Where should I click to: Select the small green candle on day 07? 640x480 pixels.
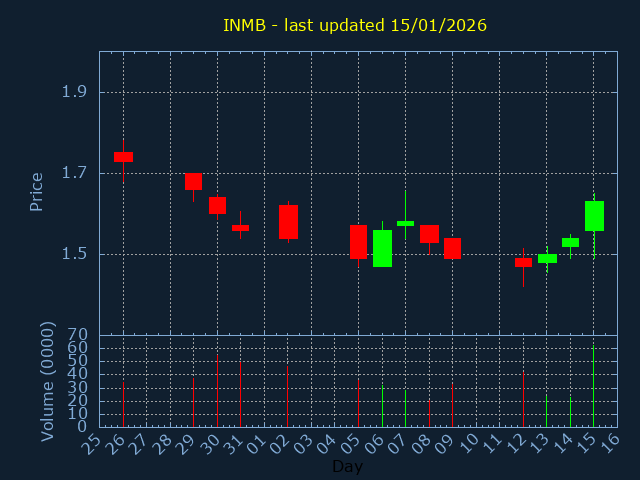(405, 223)
